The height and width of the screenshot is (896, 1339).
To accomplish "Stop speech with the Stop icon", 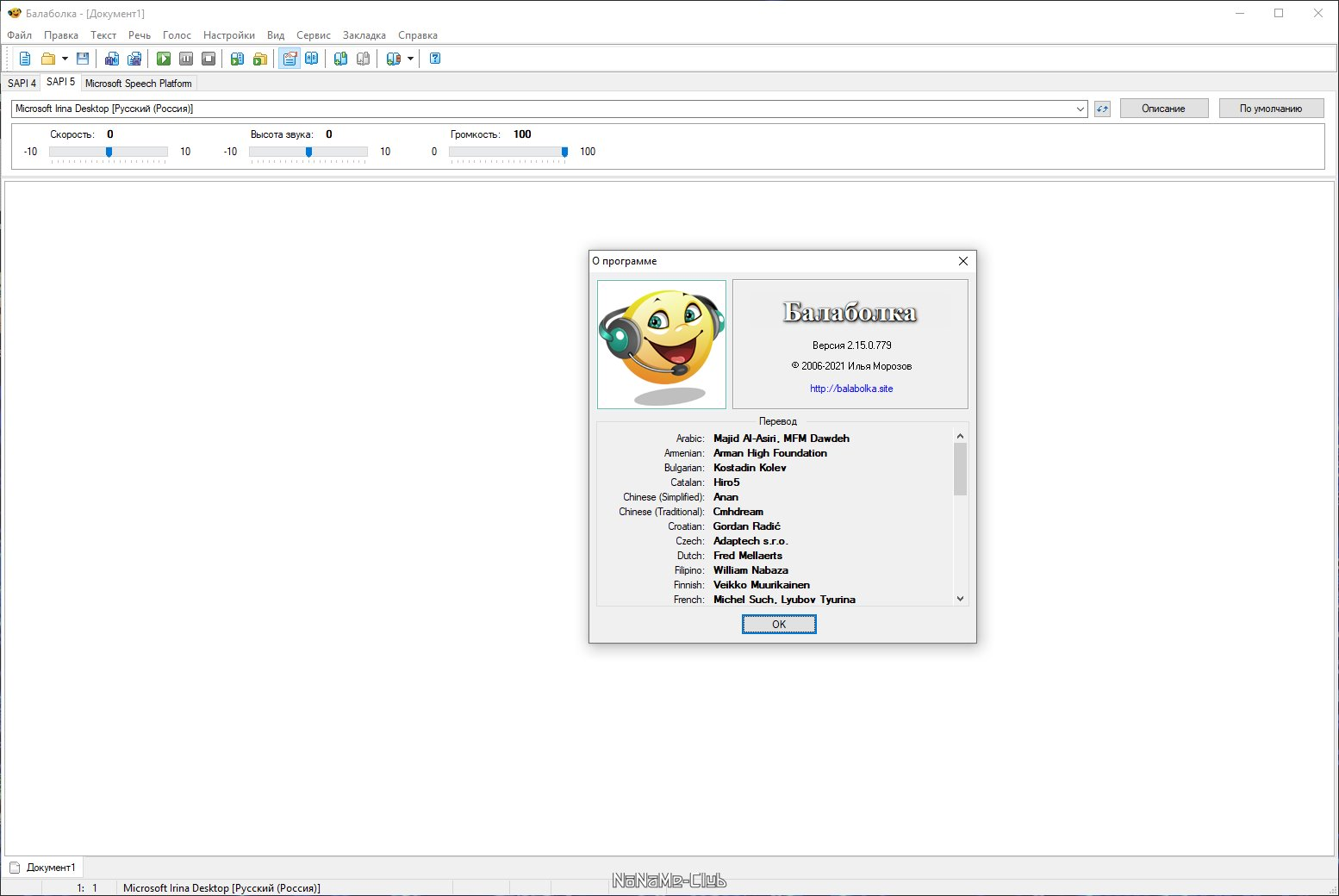I will point(209,59).
